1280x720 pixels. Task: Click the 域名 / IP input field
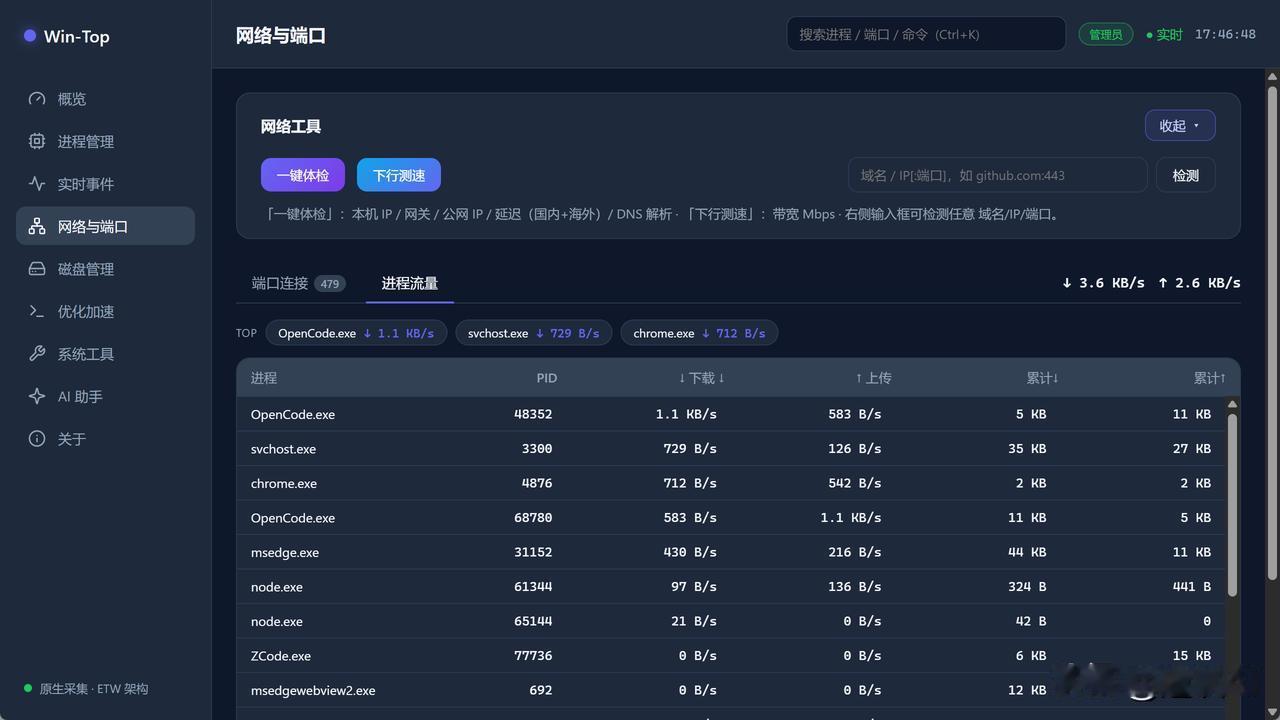pyautogui.click(x=997, y=175)
